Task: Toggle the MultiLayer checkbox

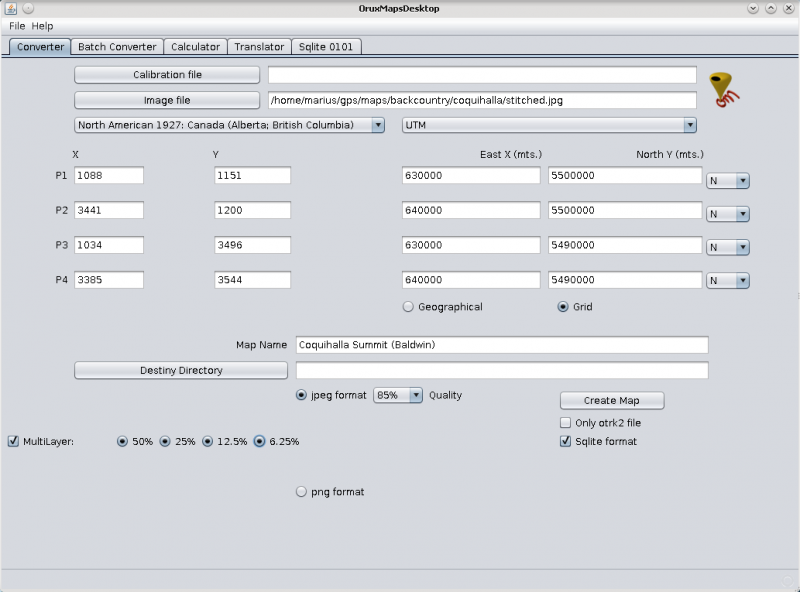Action: (13, 441)
